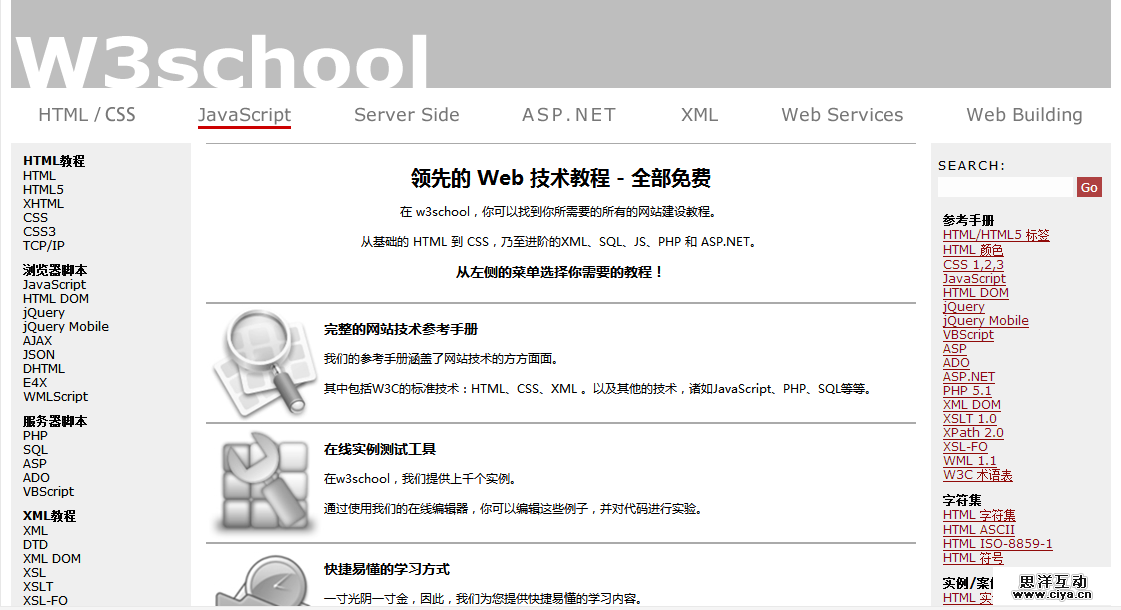
Task: Open jQuery Mobile in left sidebar
Action: click(x=66, y=327)
